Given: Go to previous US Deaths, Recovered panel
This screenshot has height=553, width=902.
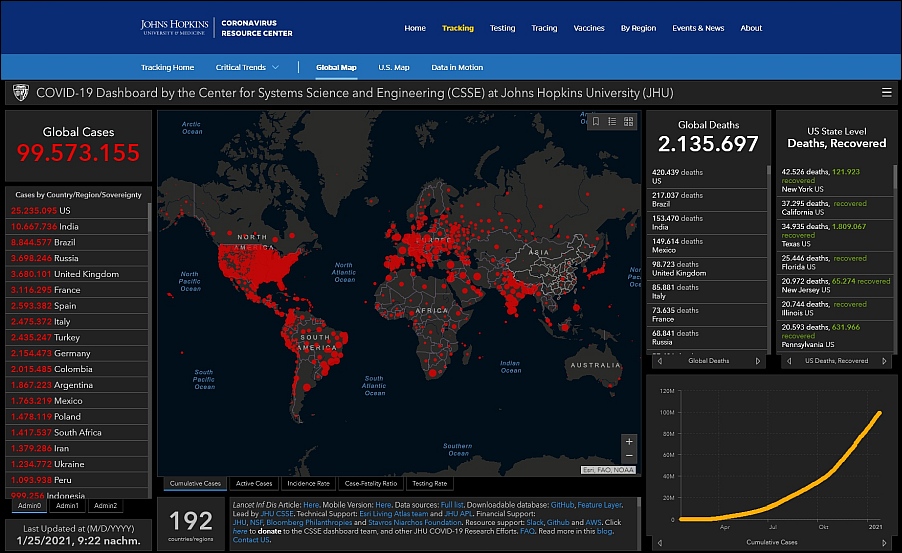Looking at the screenshot, I should pyautogui.click(x=789, y=361).
